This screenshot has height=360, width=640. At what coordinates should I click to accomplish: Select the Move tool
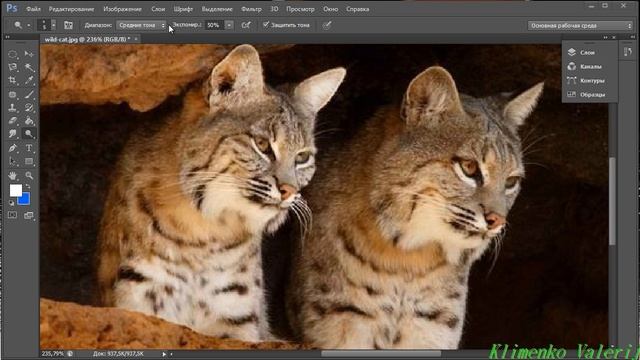coord(29,54)
